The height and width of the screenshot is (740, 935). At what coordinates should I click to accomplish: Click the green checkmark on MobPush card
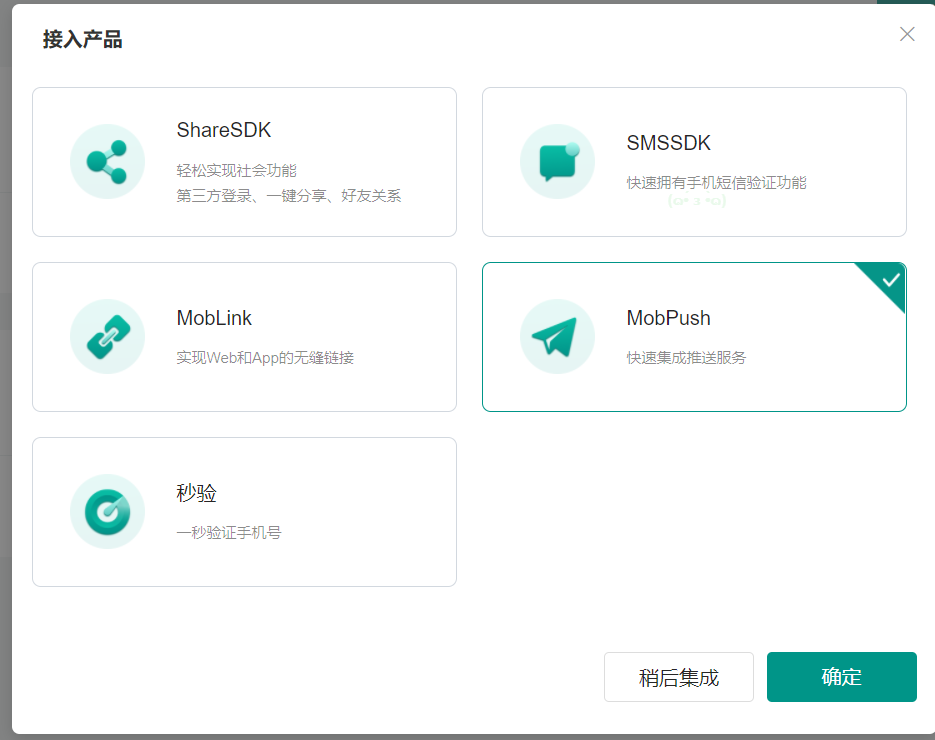886,283
